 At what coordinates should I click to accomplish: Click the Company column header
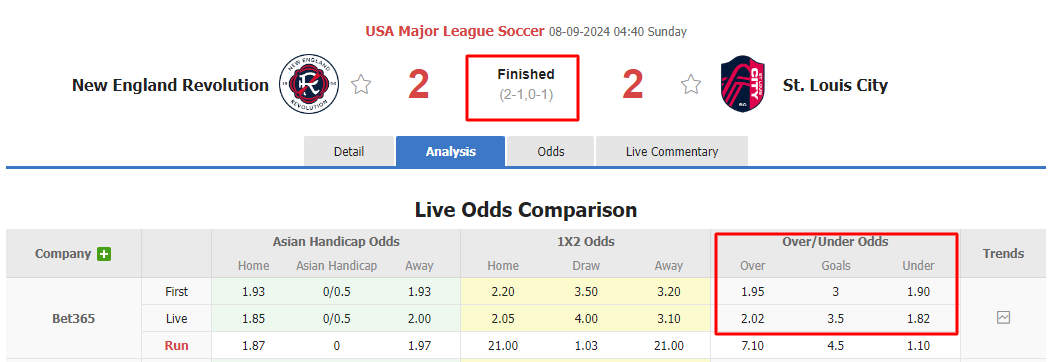pos(63,253)
